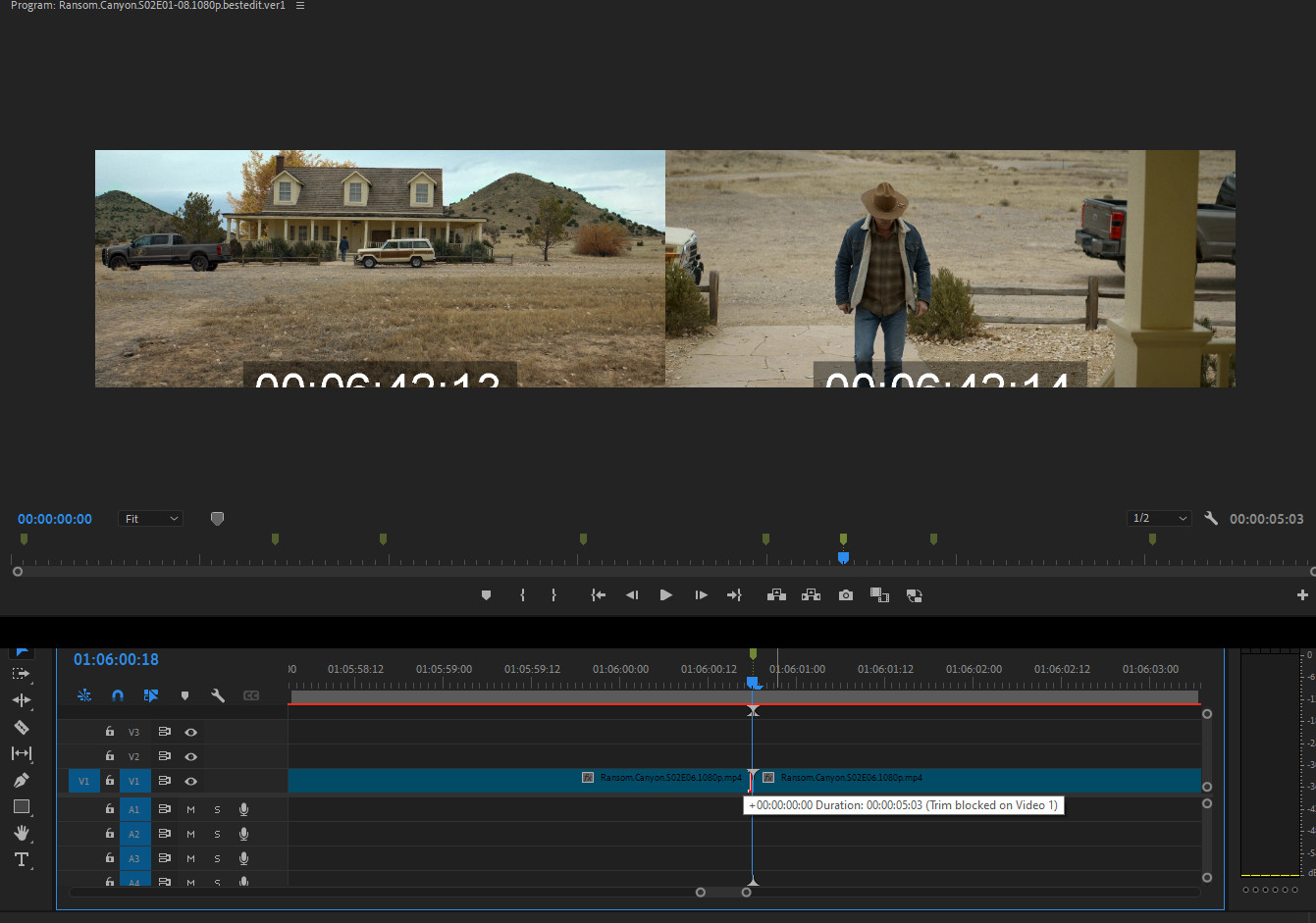Enable voice-over record on track A2
1316x923 pixels.
click(x=243, y=834)
